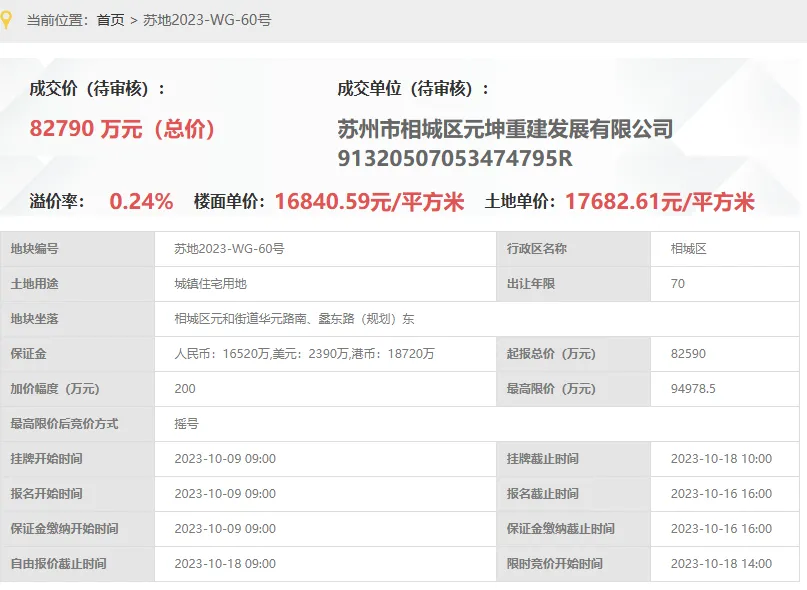Select starting price value 82590
This screenshot has width=807, height=590.
[x=688, y=354]
